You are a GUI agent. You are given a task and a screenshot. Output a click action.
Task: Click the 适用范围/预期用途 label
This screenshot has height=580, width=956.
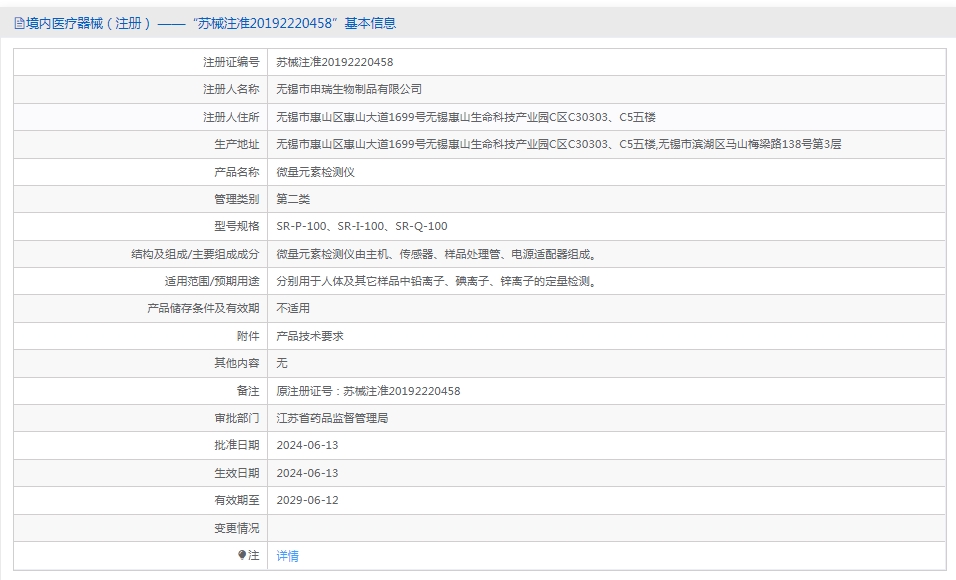coord(212,281)
